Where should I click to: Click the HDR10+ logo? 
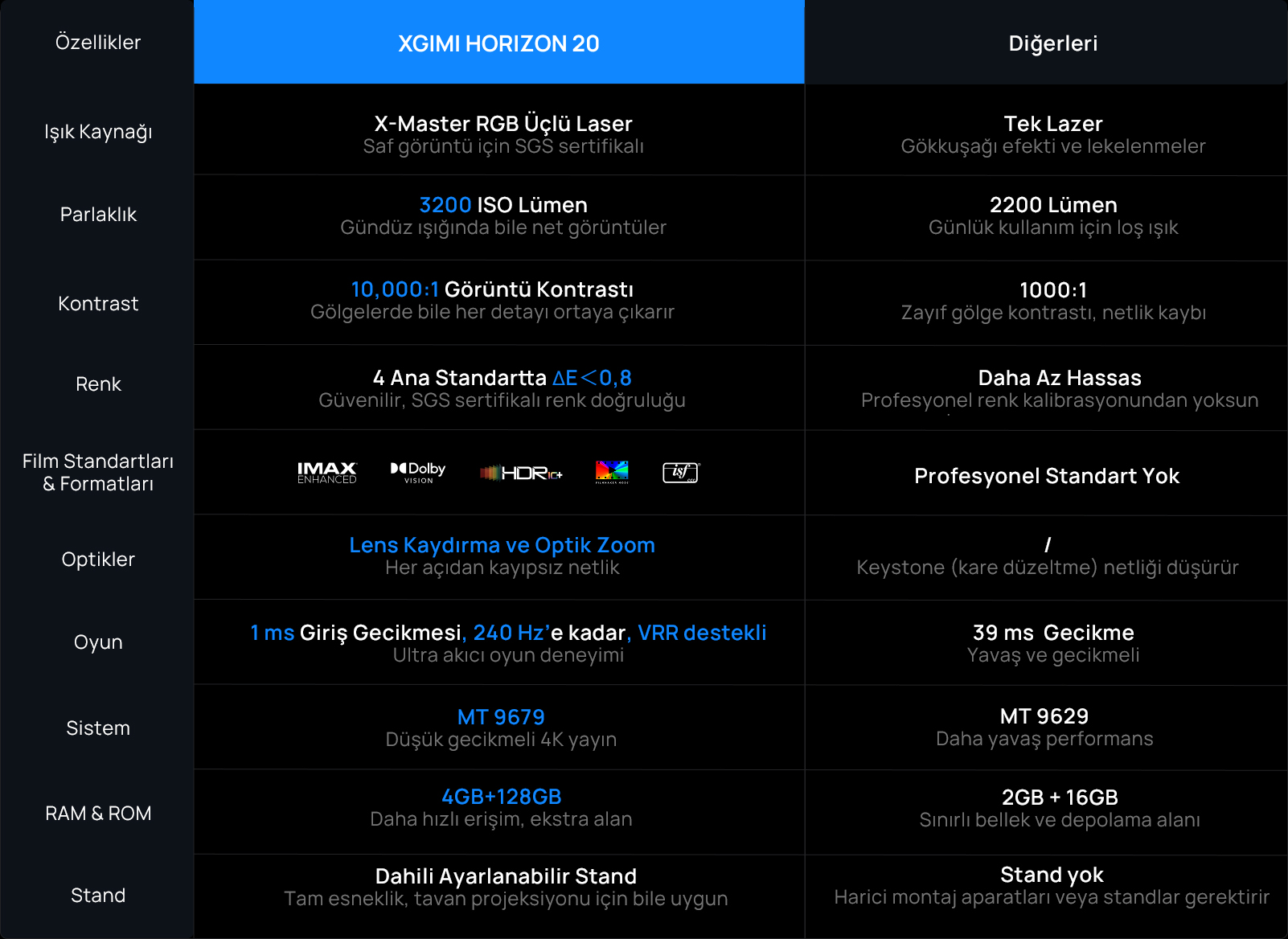point(521,473)
